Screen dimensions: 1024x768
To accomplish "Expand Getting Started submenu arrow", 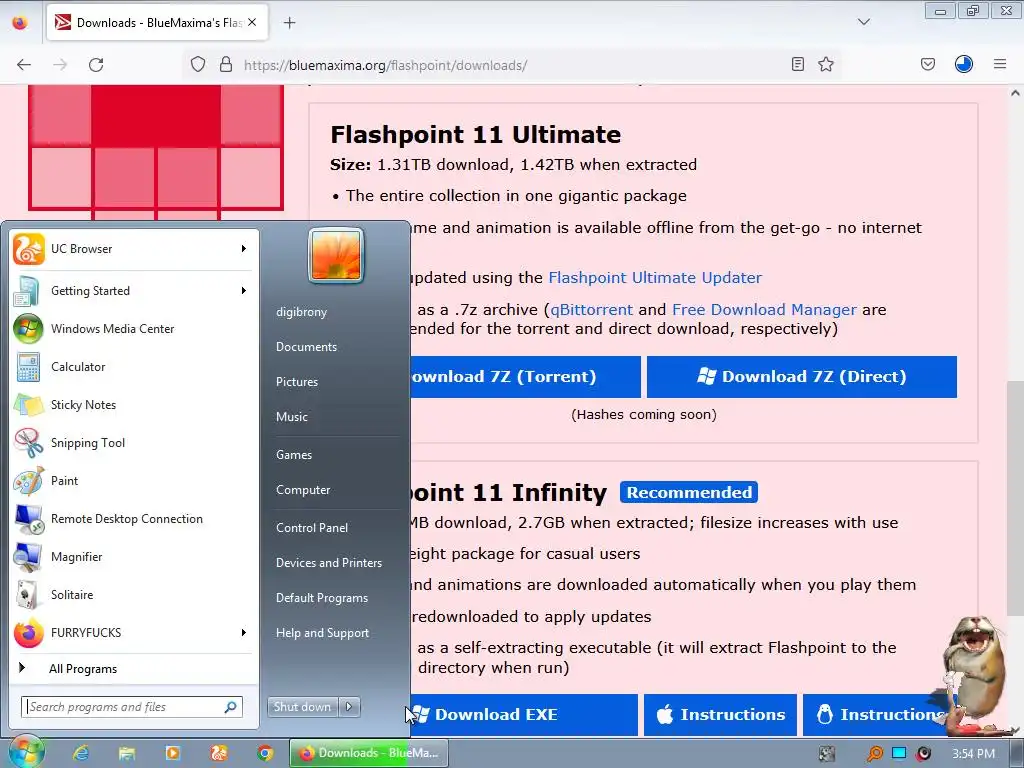I will click(x=244, y=291).
